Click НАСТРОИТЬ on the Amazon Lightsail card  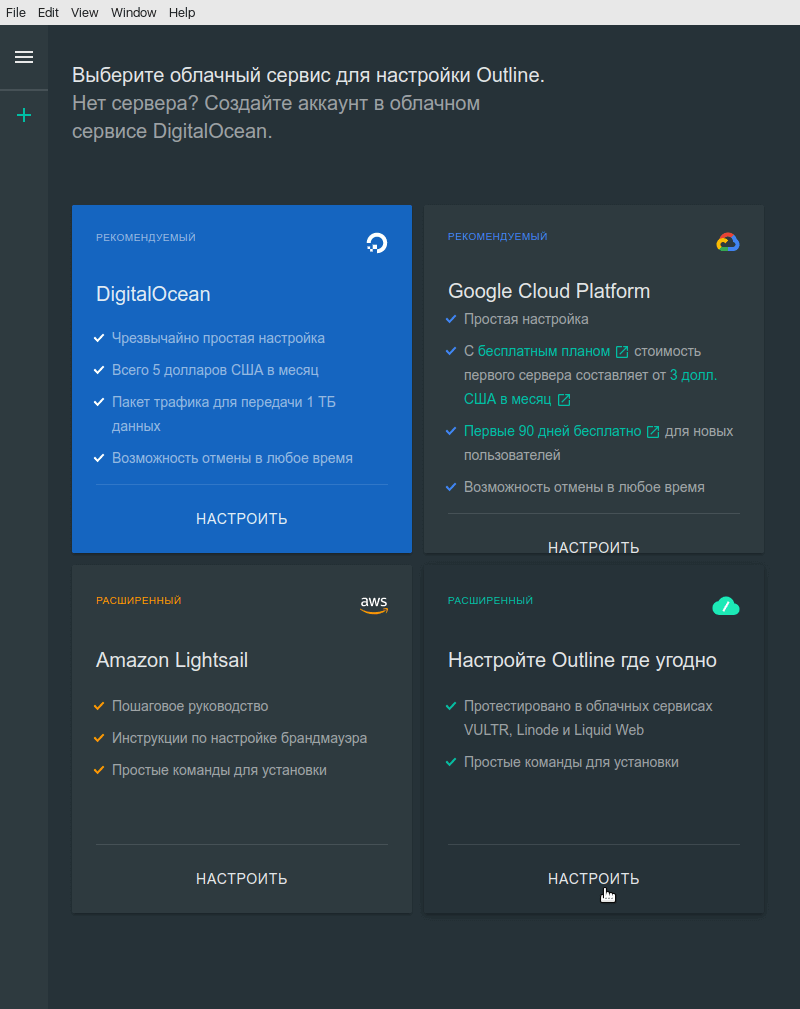tap(242, 878)
